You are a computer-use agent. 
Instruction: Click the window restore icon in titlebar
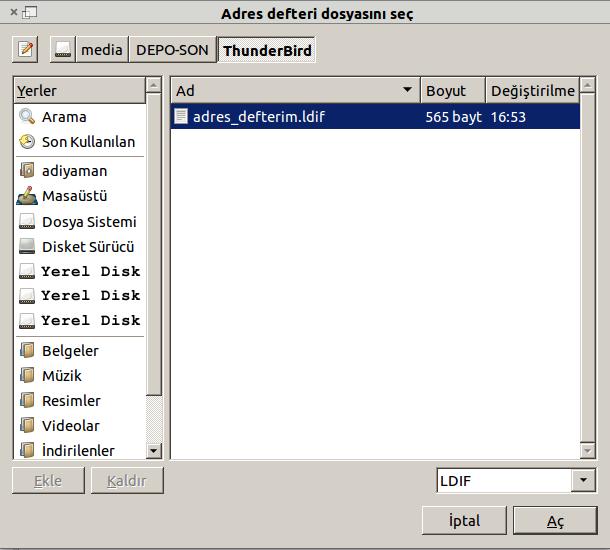click(30, 12)
